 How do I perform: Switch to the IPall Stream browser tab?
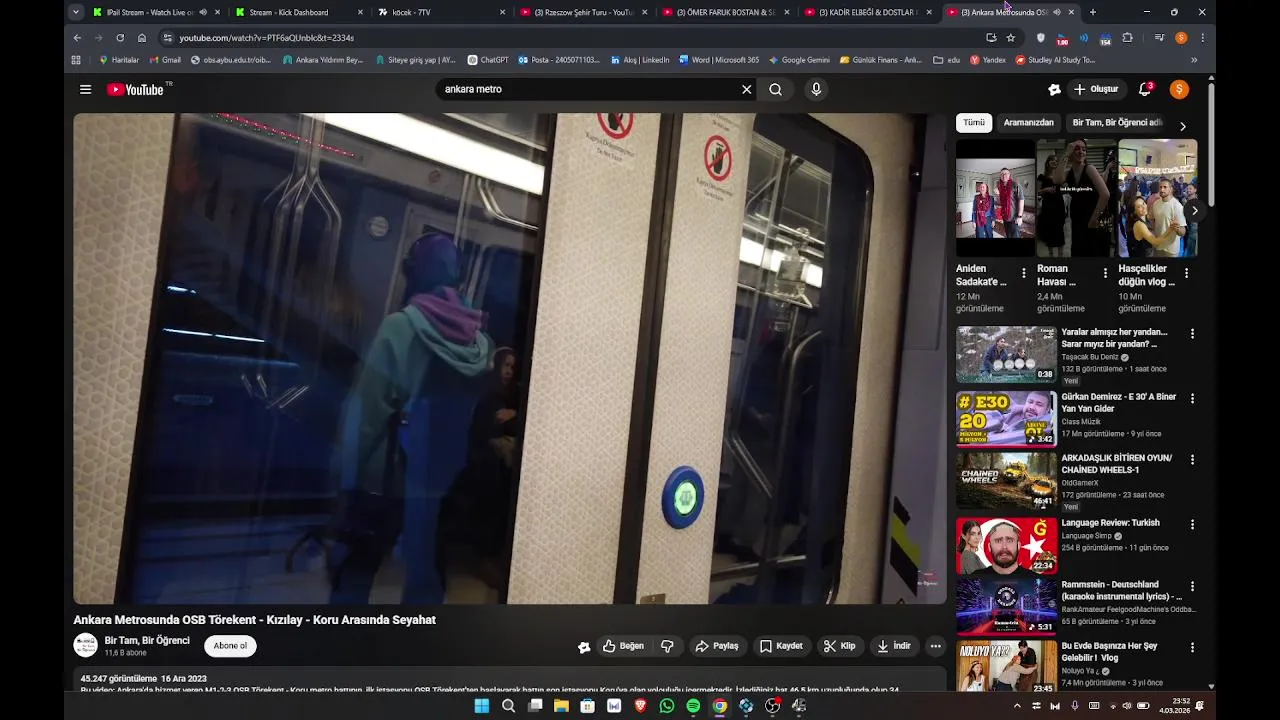(154, 12)
